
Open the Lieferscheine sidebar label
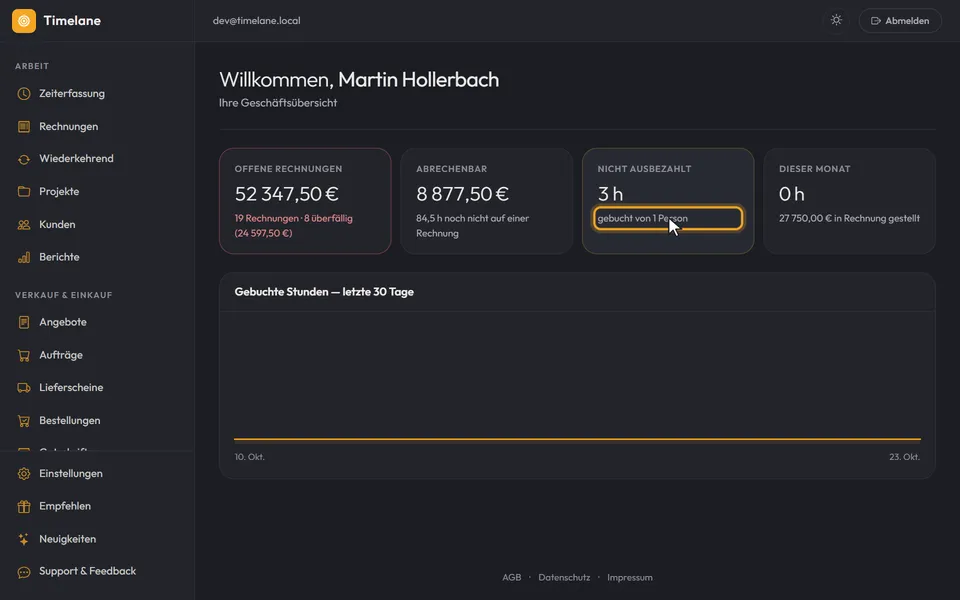pos(71,388)
